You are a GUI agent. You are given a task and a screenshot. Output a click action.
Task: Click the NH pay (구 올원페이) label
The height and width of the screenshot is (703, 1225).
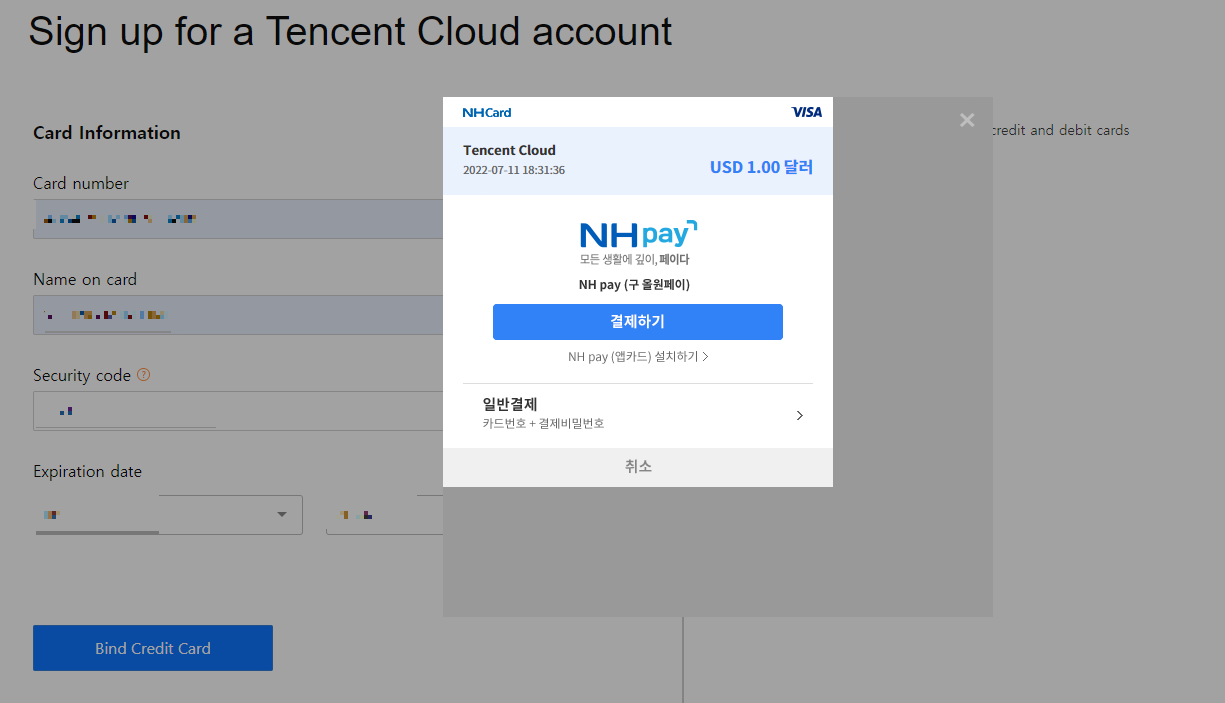[634, 285]
